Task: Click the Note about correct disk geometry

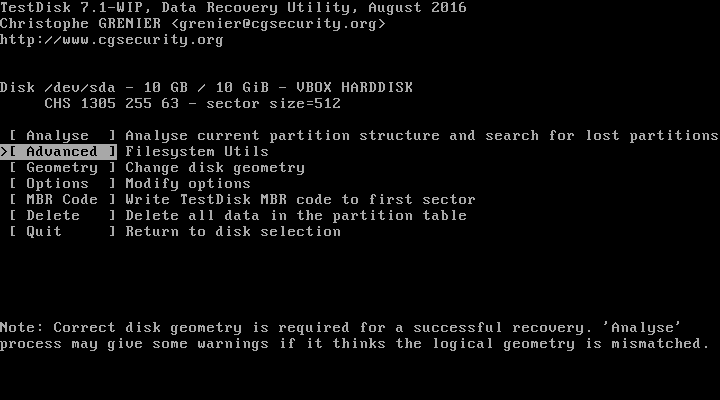Action: (x=355, y=336)
